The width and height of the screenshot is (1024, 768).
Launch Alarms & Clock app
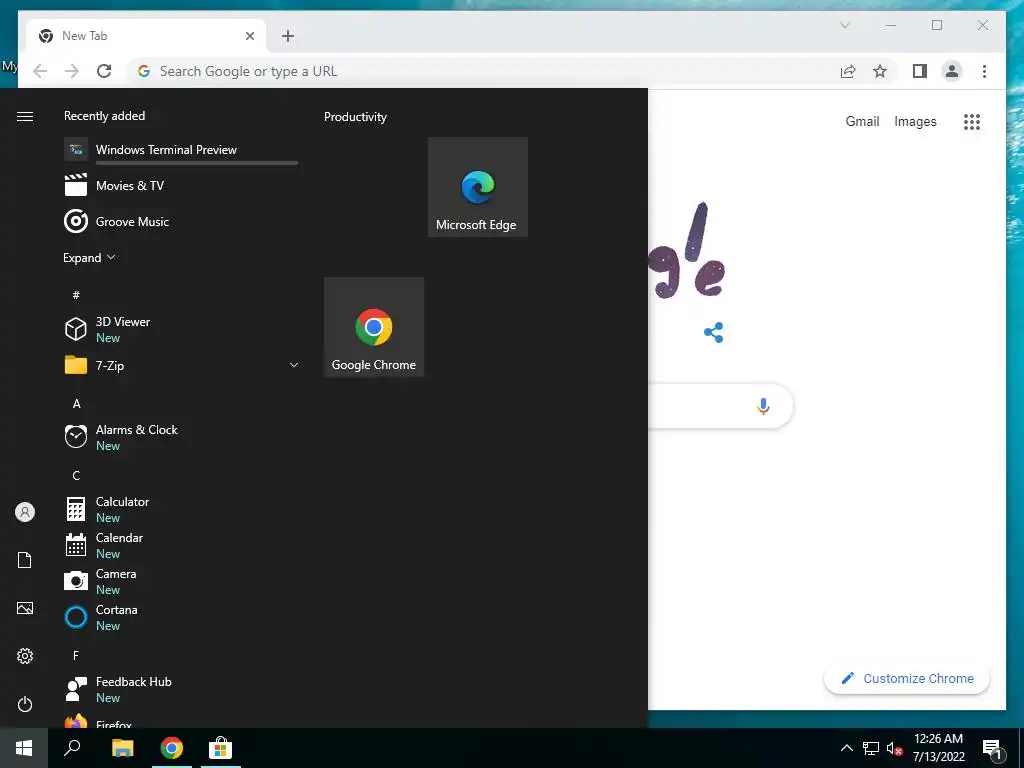(x=181, y=437)
